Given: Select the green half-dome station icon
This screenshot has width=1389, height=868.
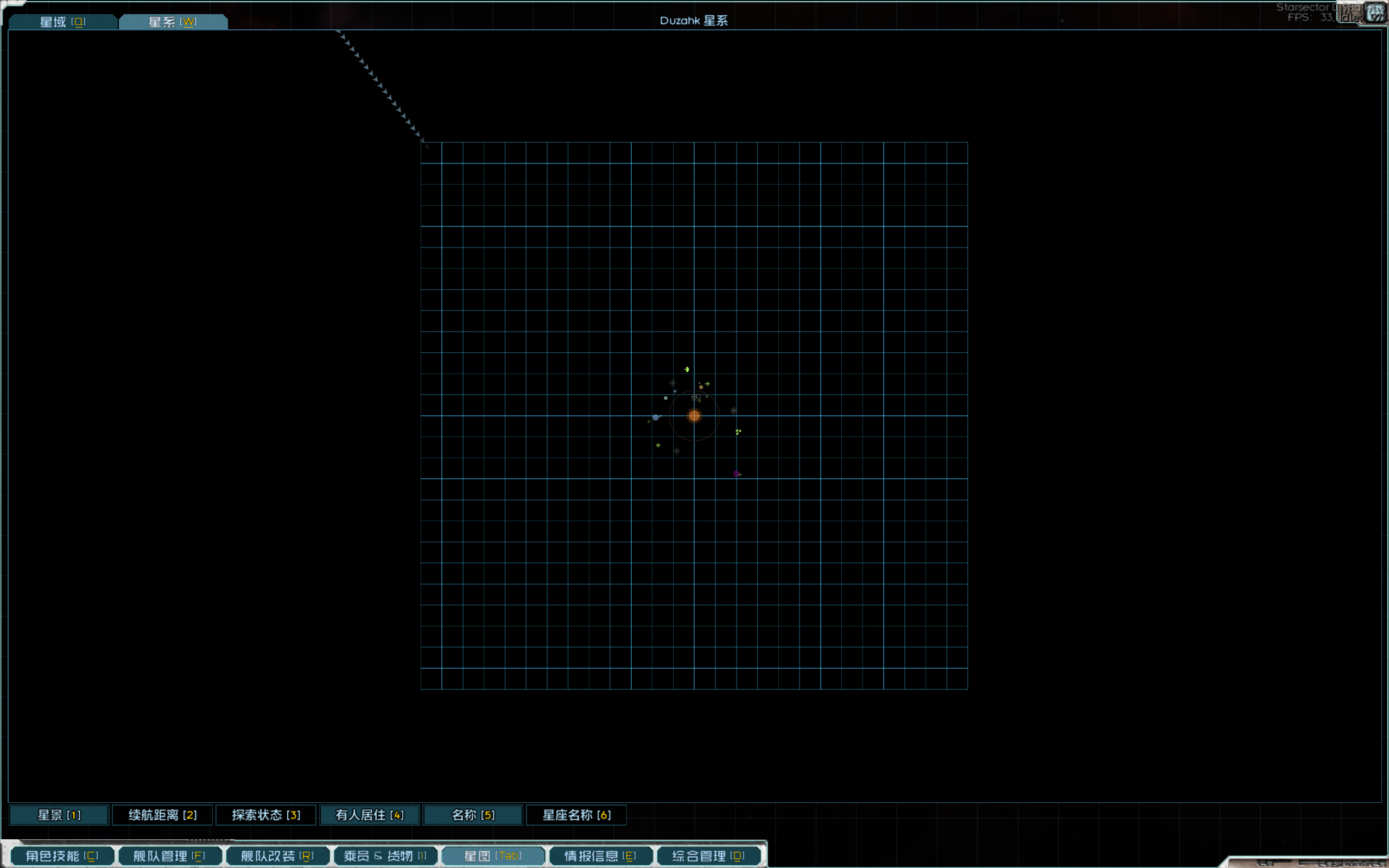Looking at the screenshot, I should (x=687, y=369).
